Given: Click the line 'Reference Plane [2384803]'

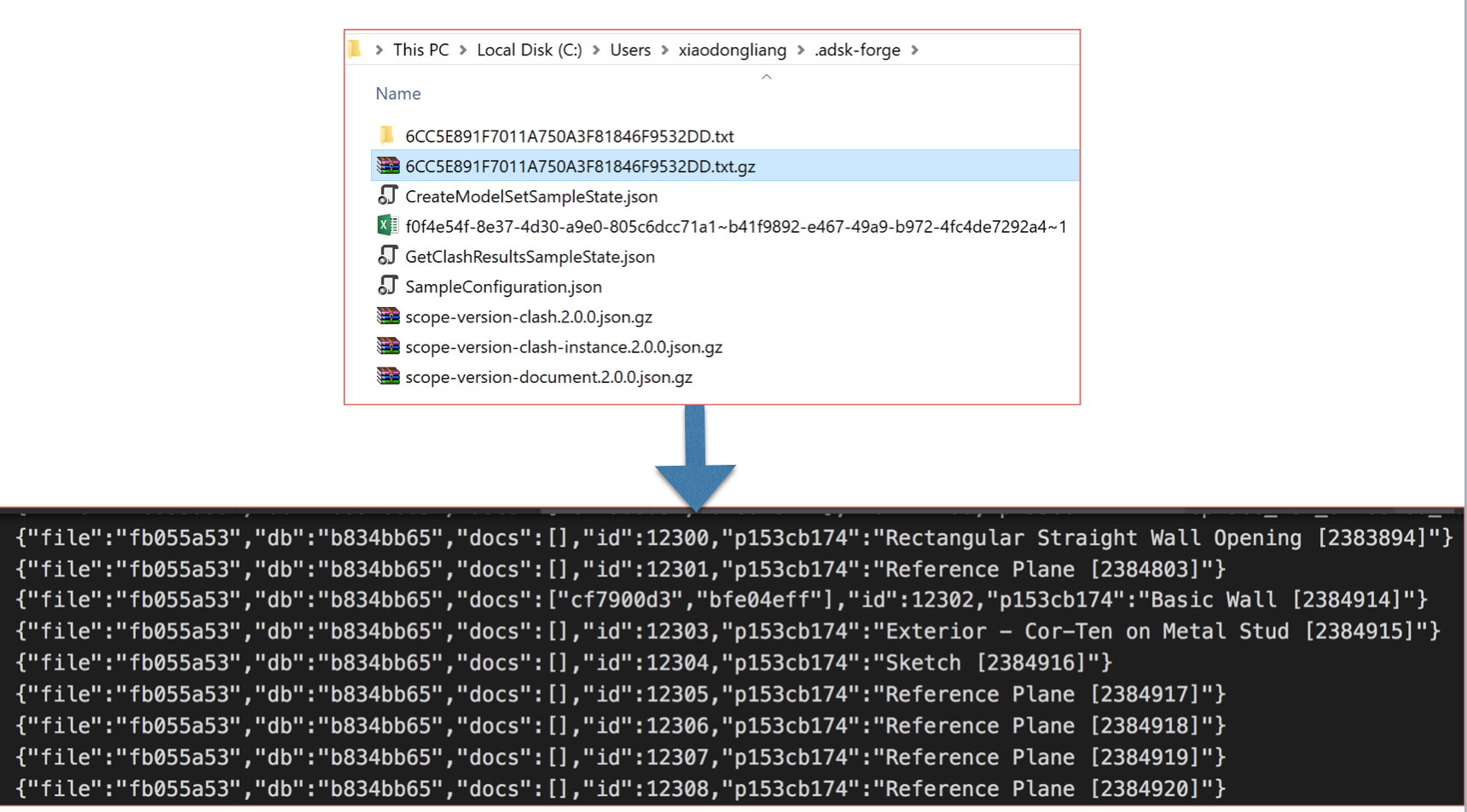Looking at the screenshot, I should pos(621,570).
